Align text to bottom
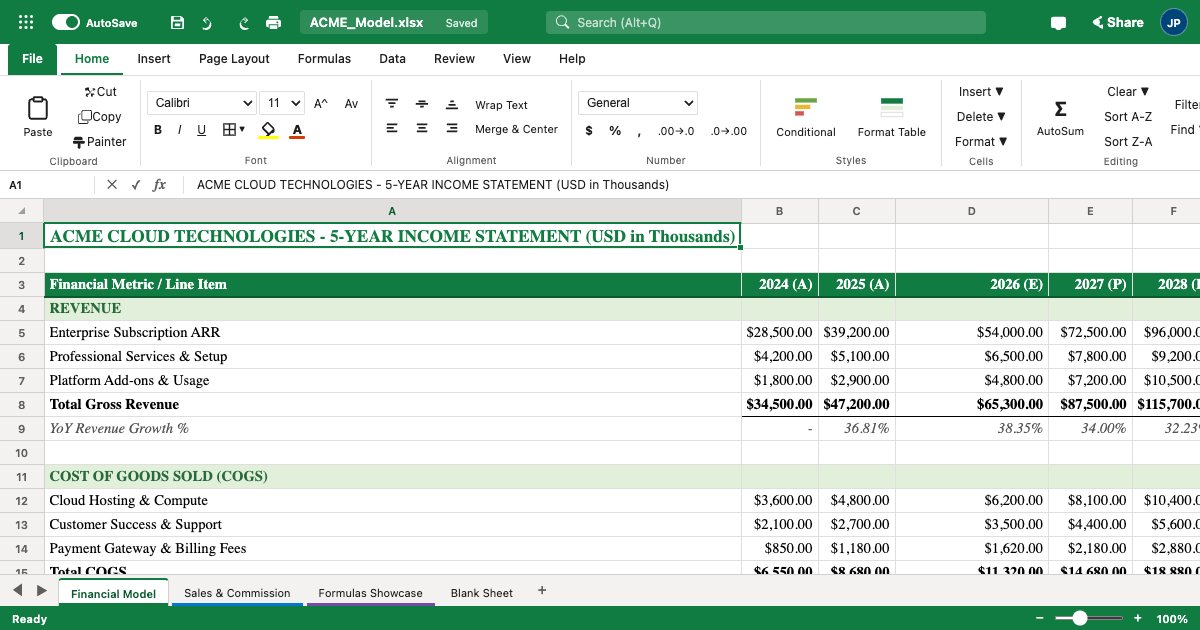This screenshot has height=630, width=1200. pos(452,104)
